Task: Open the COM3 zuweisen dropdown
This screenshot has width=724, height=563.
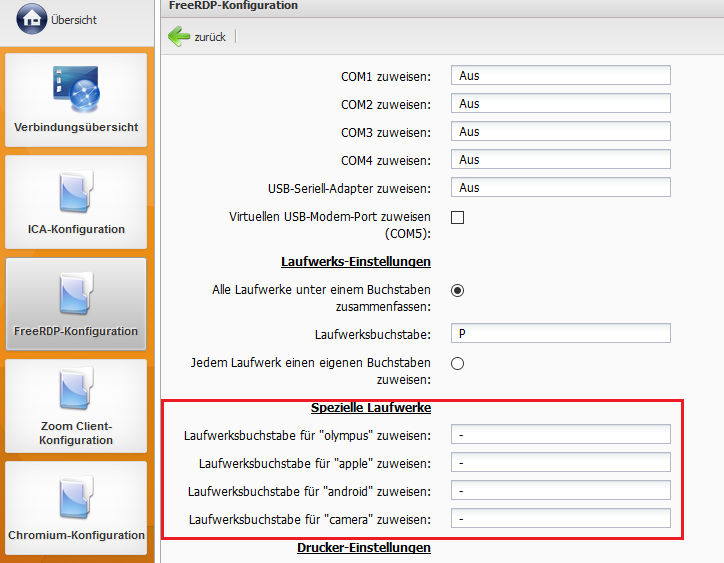Action: point(560,132)
